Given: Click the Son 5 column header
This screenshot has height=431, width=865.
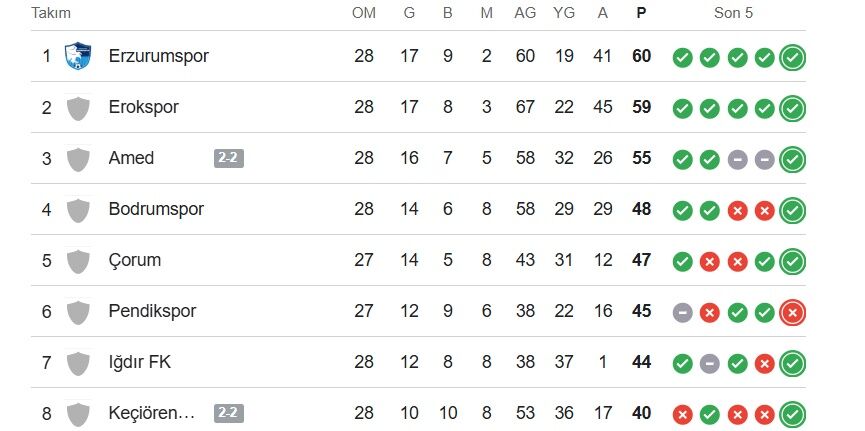Looking at the screenshot, I should tap(733, 14).
